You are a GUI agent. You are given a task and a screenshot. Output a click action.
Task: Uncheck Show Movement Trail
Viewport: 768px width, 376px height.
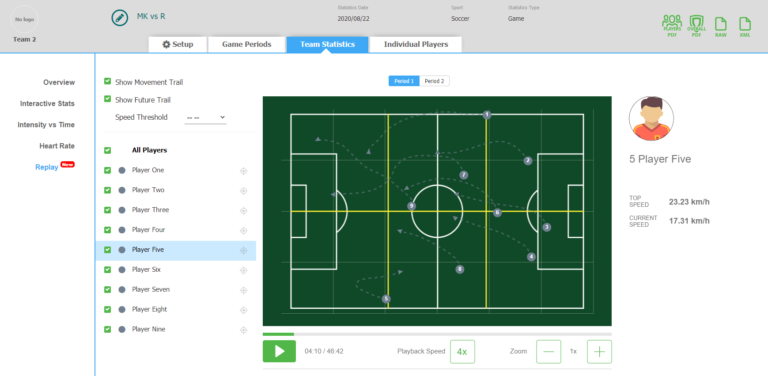click(108, 81)
